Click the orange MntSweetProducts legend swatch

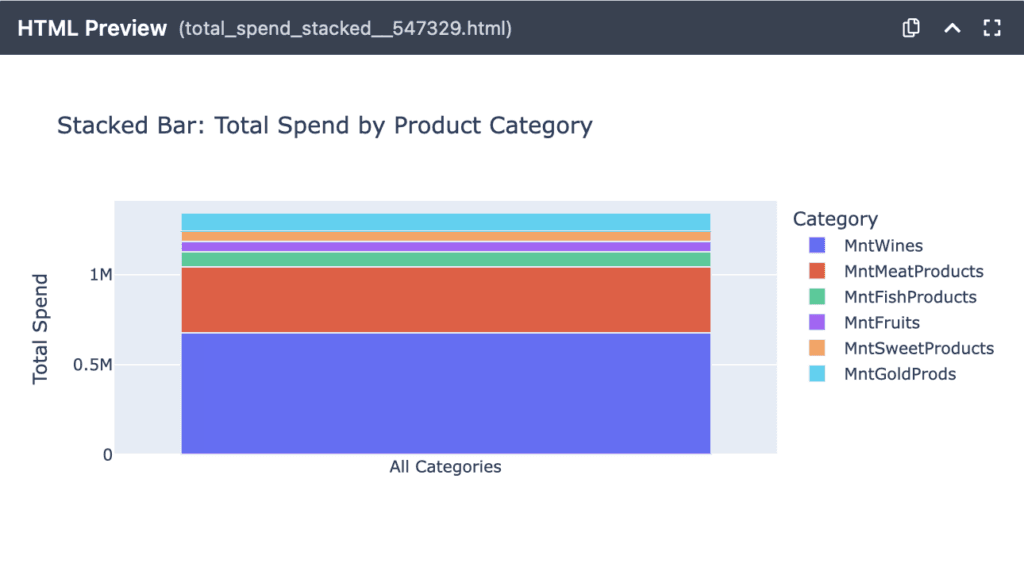click(x=817, y=348)
